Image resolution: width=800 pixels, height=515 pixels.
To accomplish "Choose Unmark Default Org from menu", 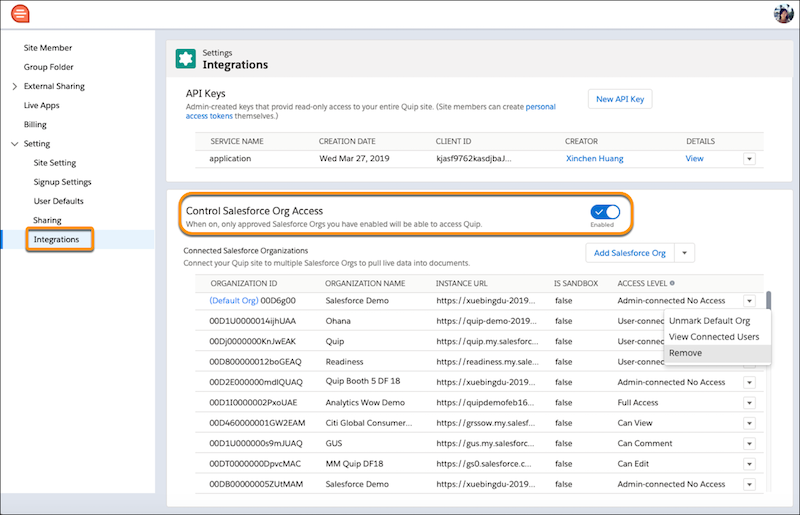I will coord(709,321).
